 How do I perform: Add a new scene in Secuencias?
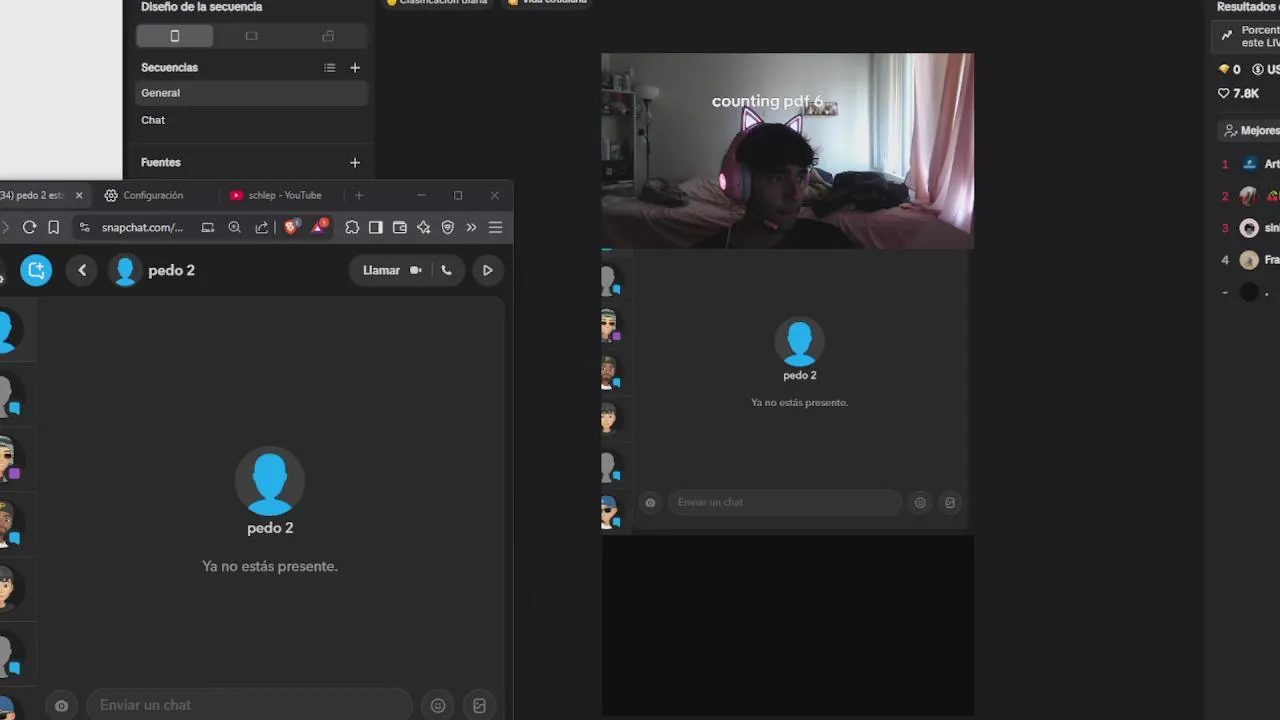click(355, 68)
